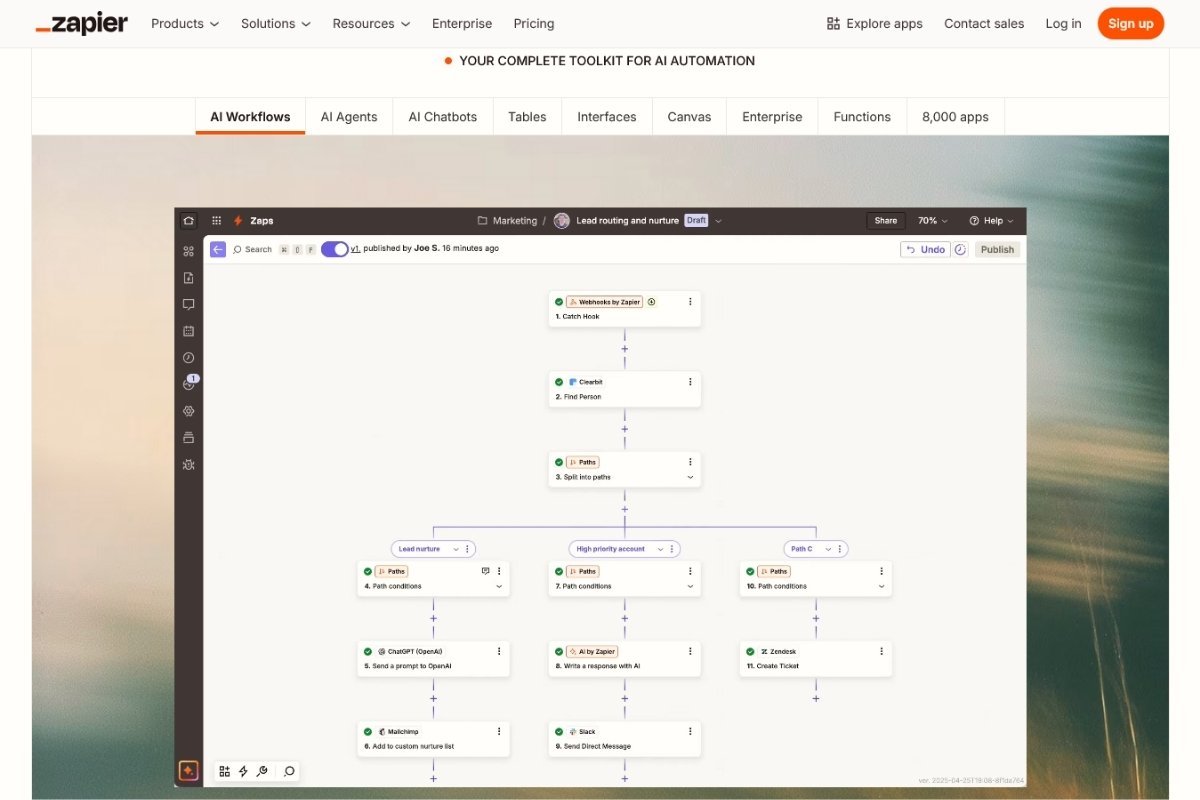Viewport: 1200px width, 800px height.
Task: Open the 70% zoom dropdown
Action: (933, 221)
